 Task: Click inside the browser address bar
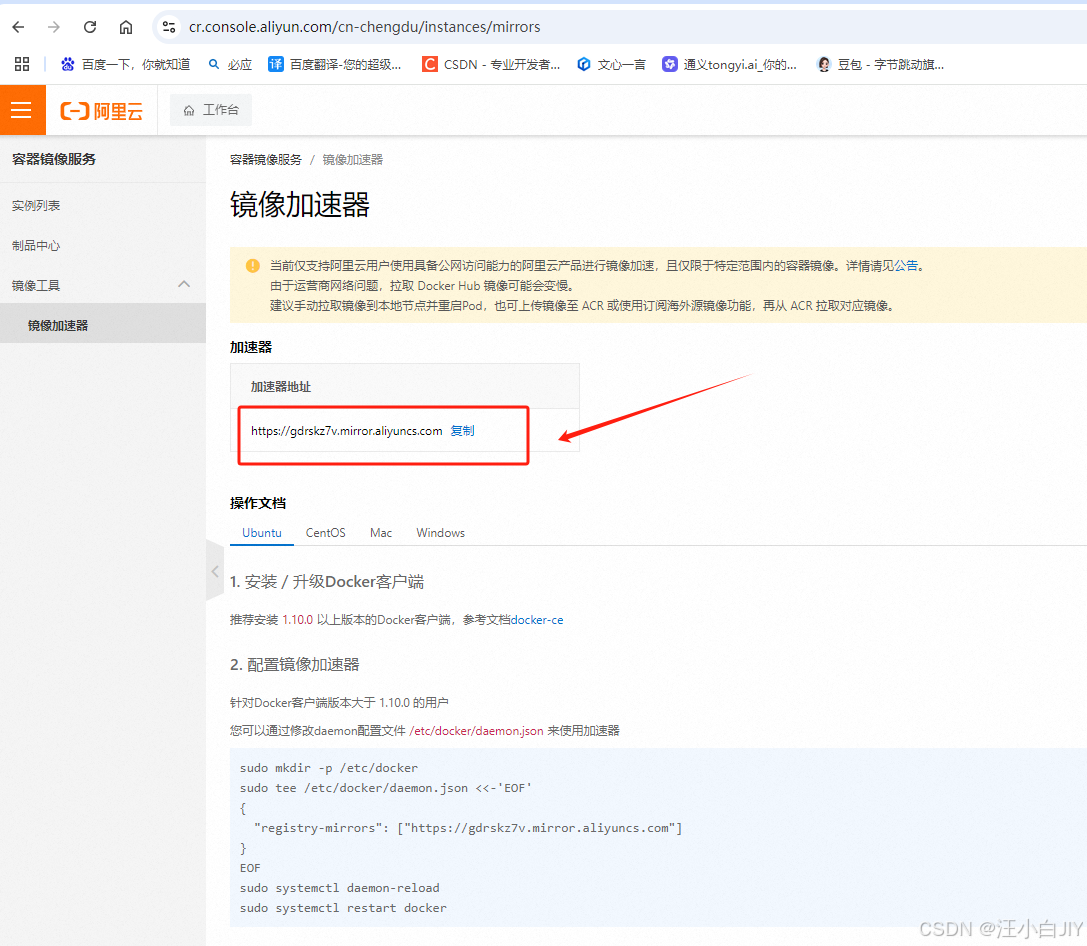(x=400, y=27)
